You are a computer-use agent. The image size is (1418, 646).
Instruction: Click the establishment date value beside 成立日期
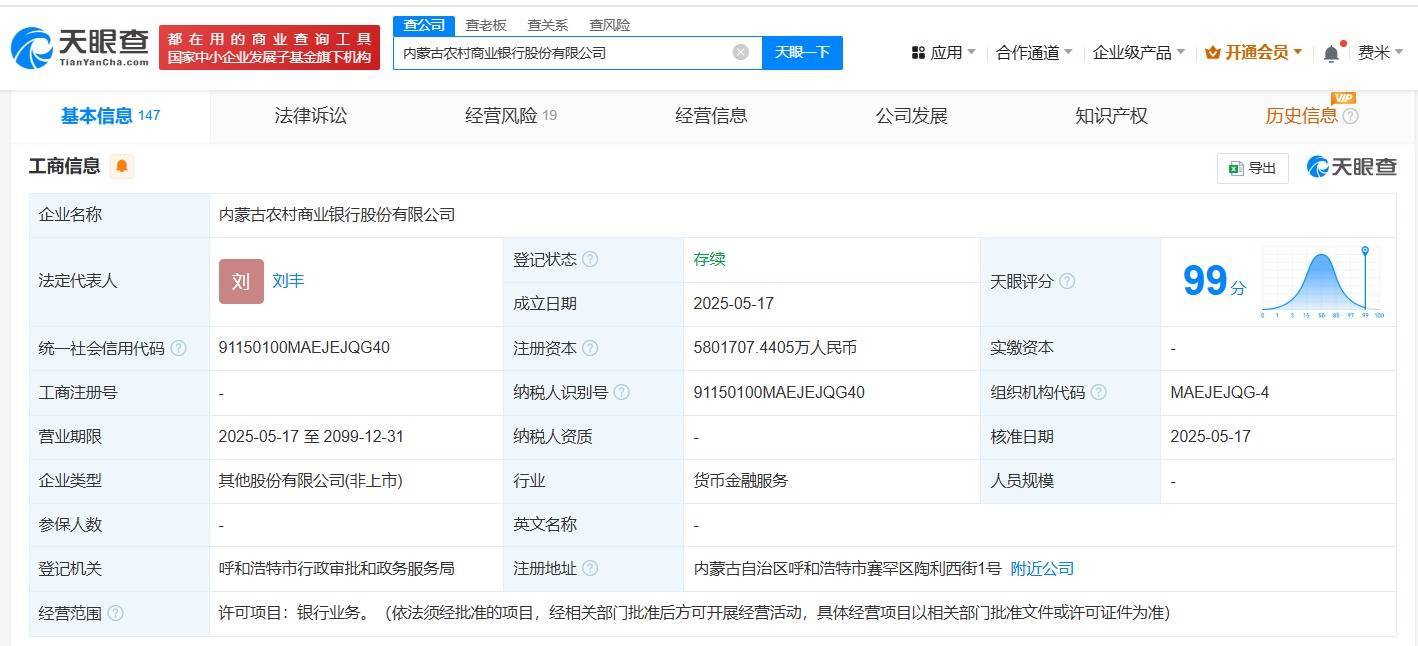[733, 303]
